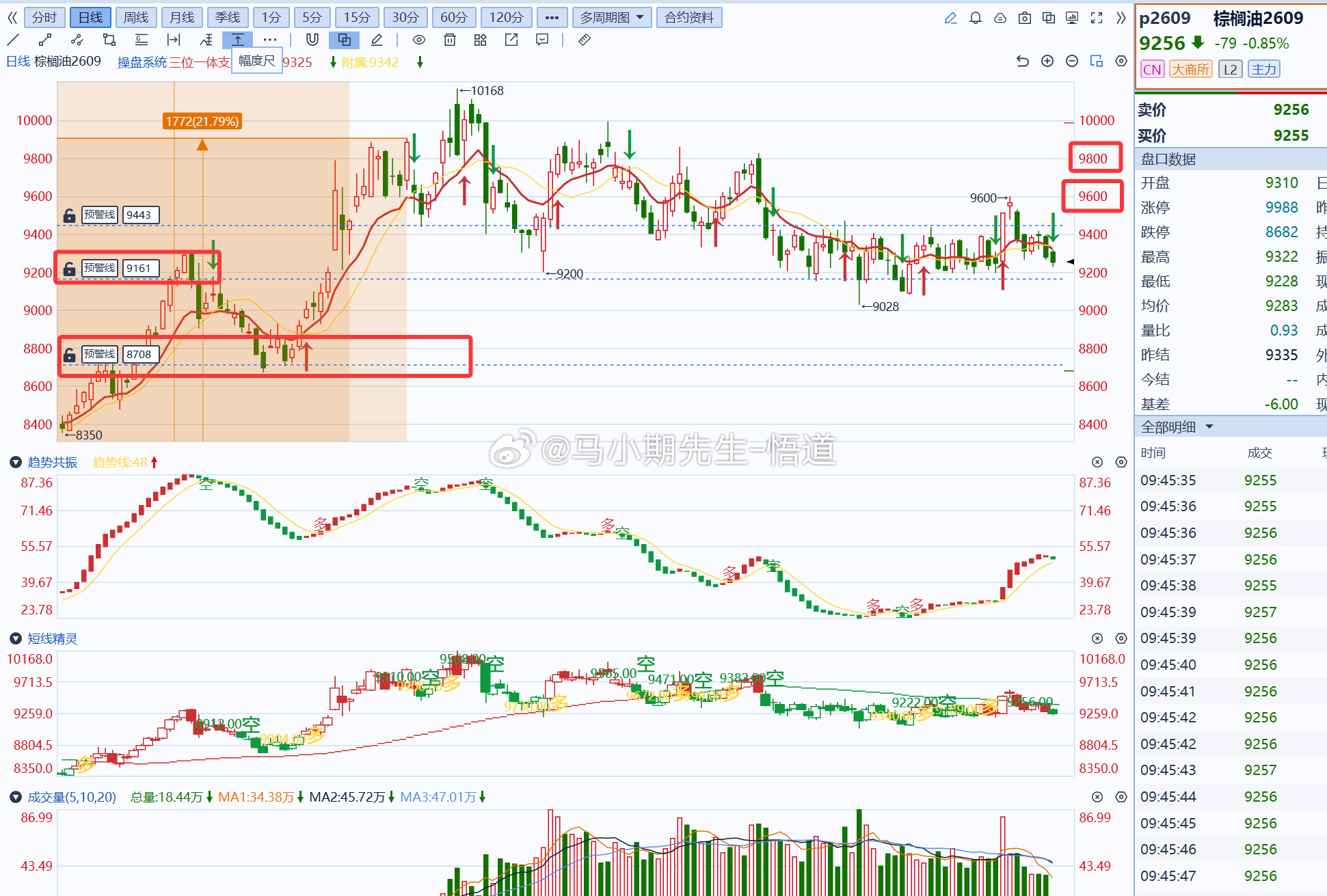Collapse left panel with double chevron

(12, 18)
